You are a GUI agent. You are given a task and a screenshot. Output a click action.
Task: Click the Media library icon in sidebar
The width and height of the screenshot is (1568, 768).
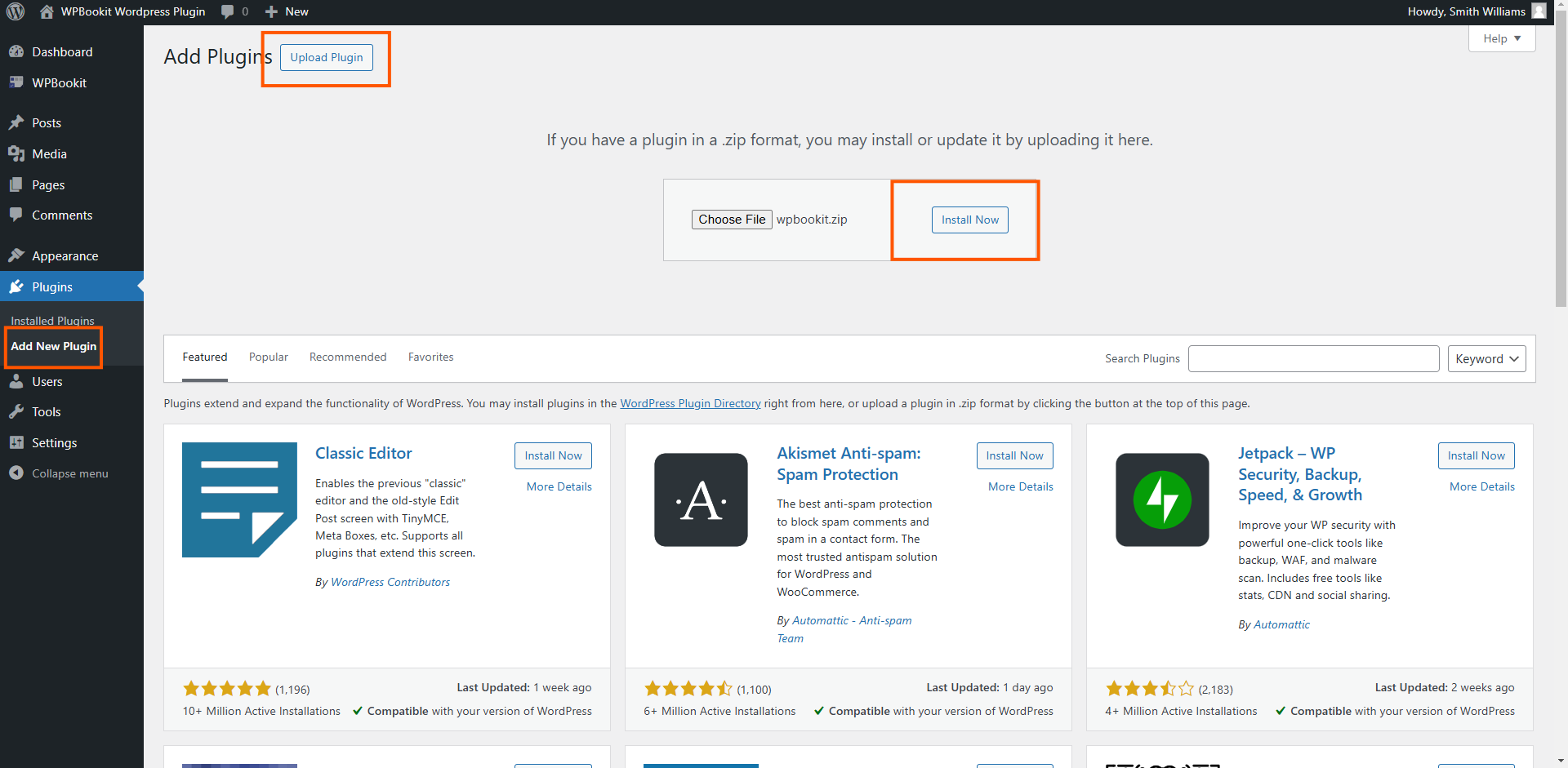(16, 153)
